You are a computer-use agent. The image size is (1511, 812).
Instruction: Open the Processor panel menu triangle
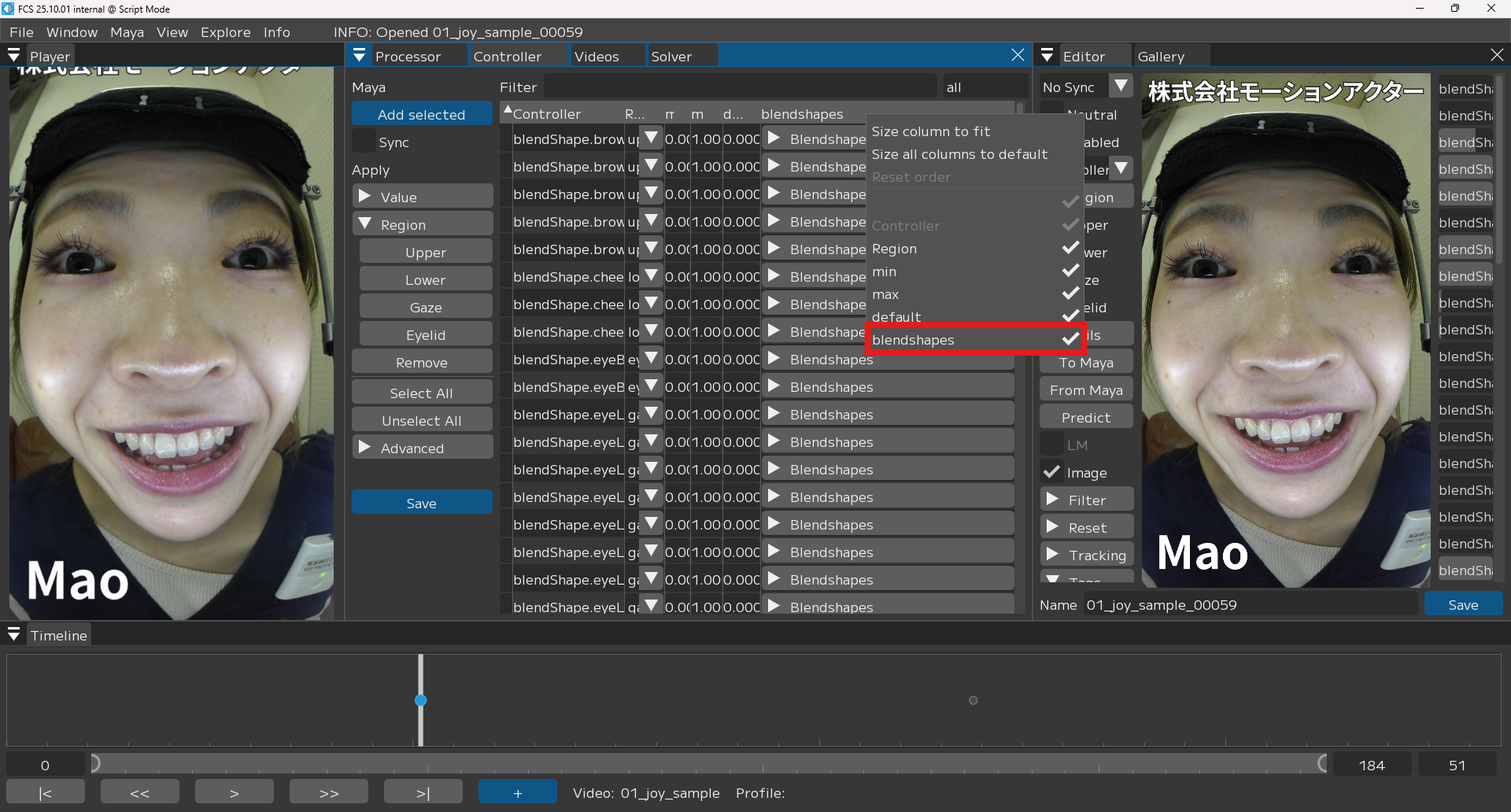359,56
